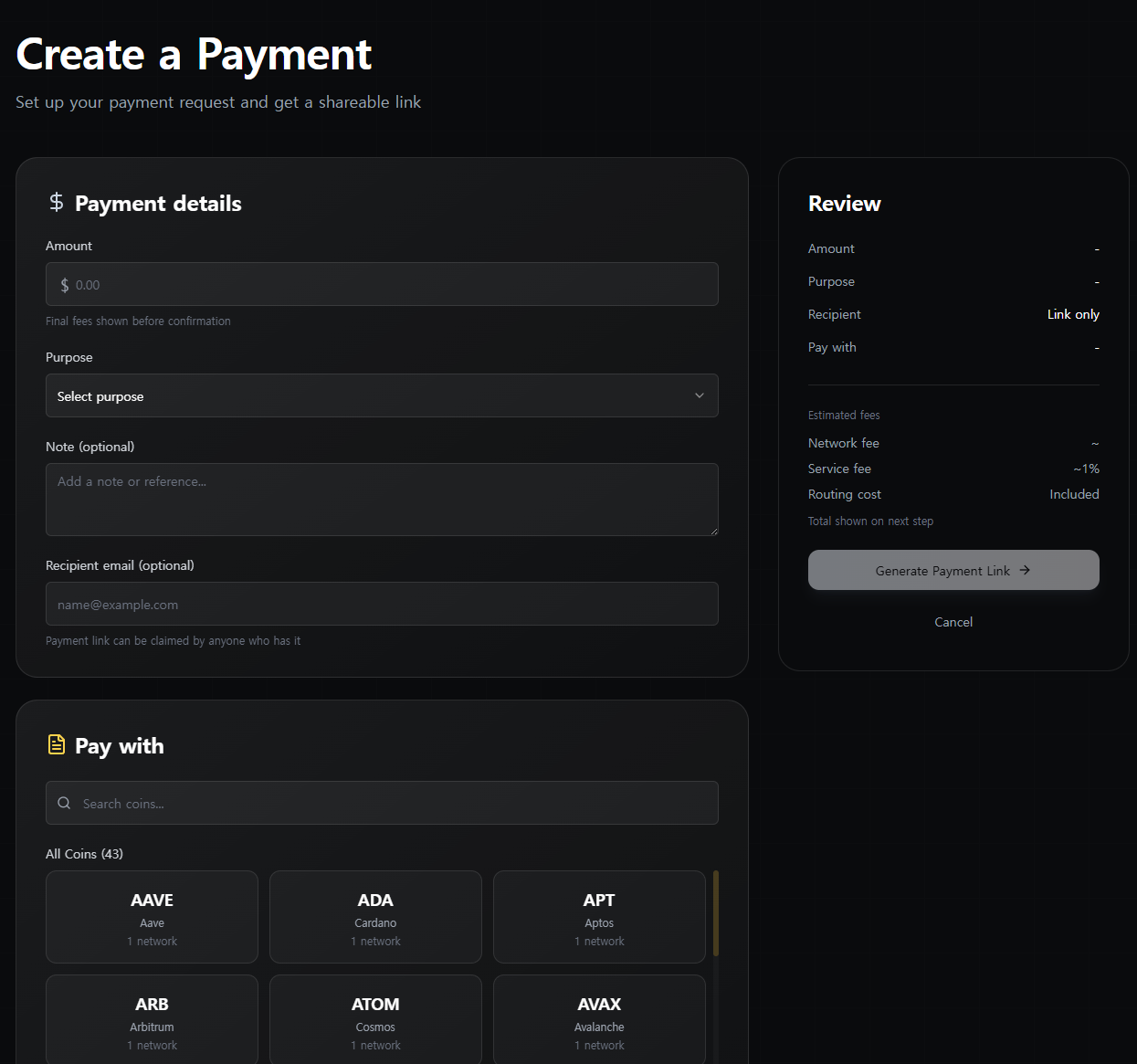This screenshot has height=1064, width=1137.
Task: Click the Amount input field
Action: [382, 285]
